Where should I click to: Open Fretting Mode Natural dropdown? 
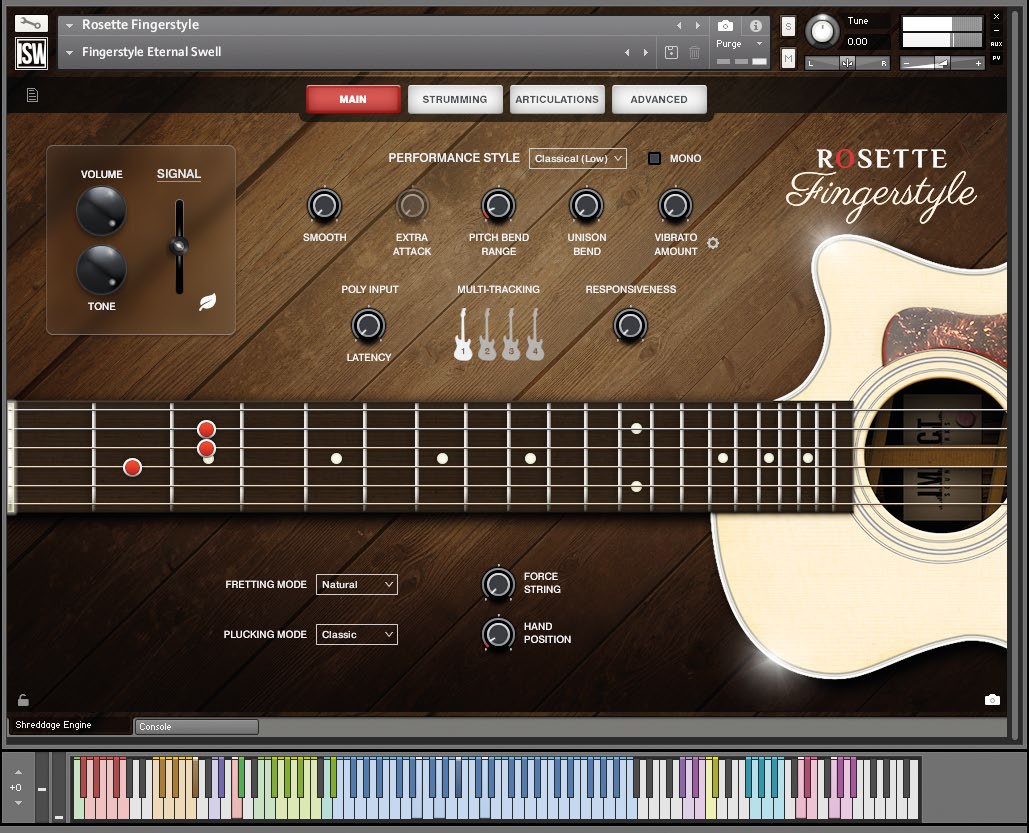356,584
